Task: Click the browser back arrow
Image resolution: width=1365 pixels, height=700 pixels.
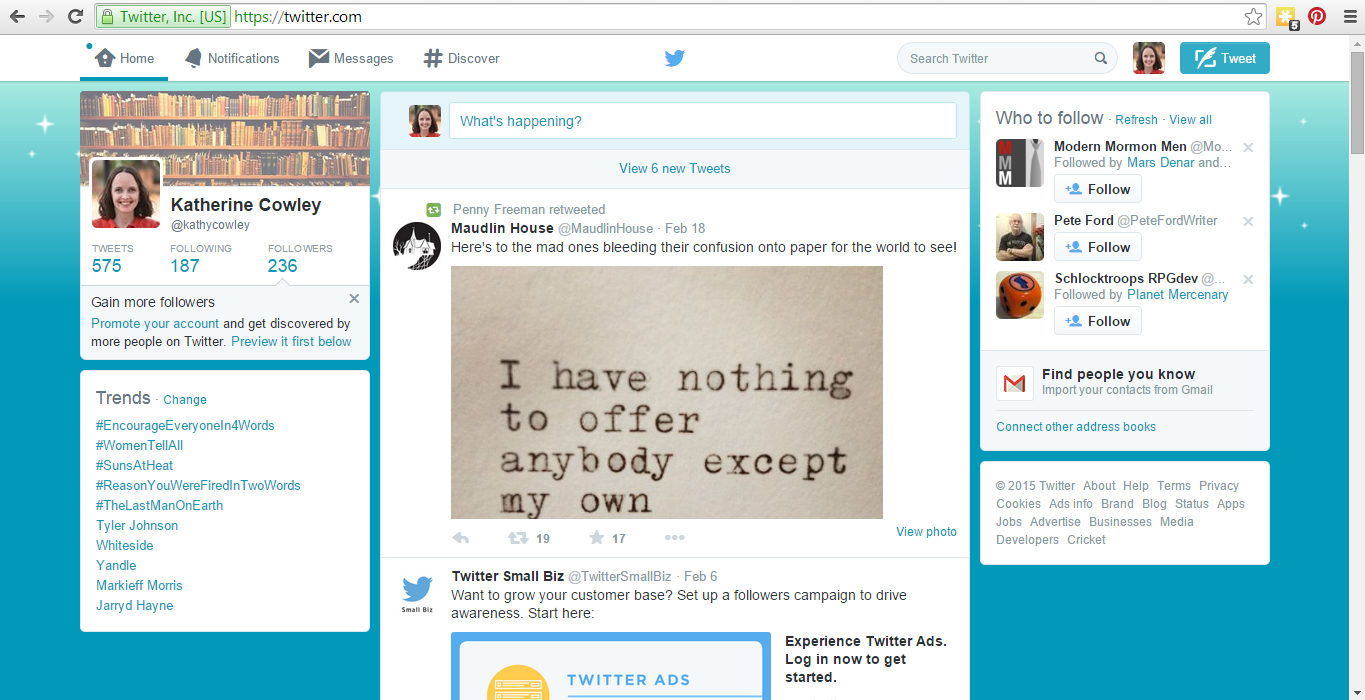Action: tap(17, 16)
